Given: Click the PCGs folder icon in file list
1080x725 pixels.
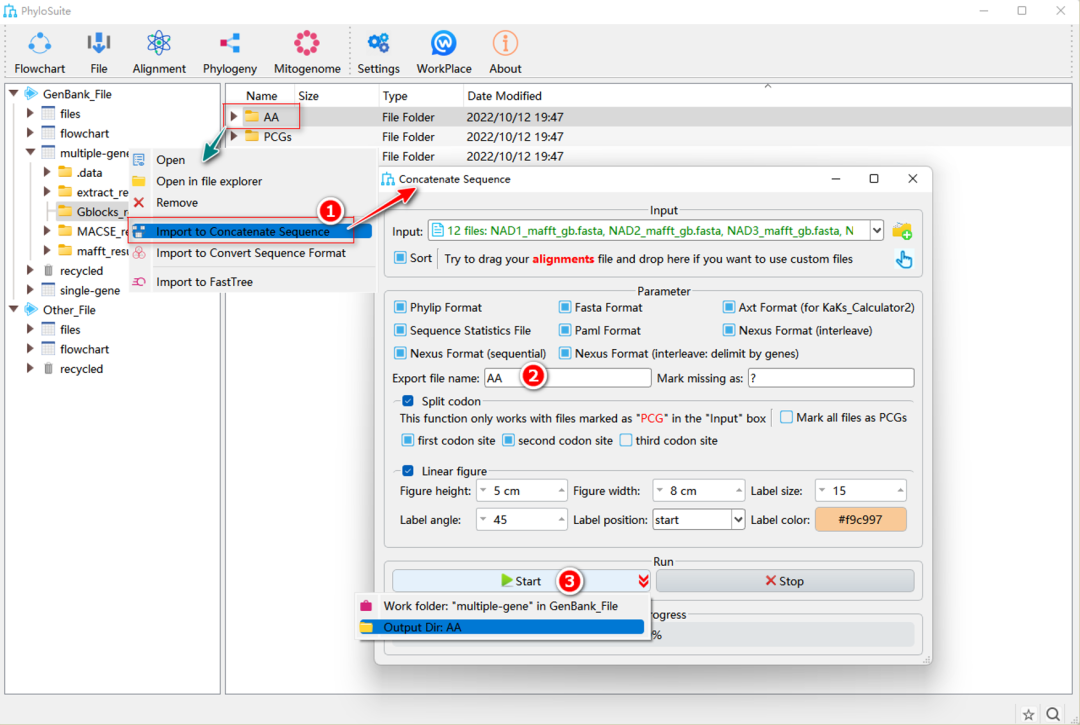Looking at the screenshot, I should tap(252, 136).
